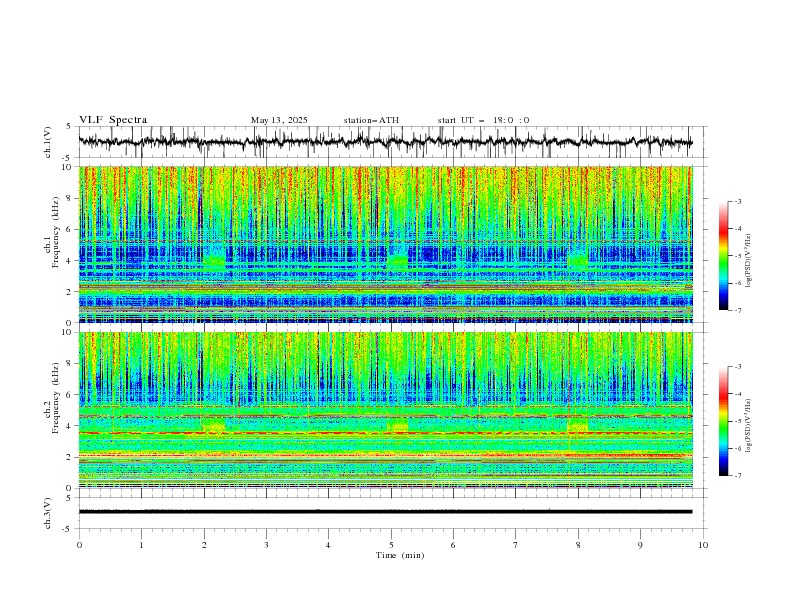Click time axis tick label "5"

391,545
